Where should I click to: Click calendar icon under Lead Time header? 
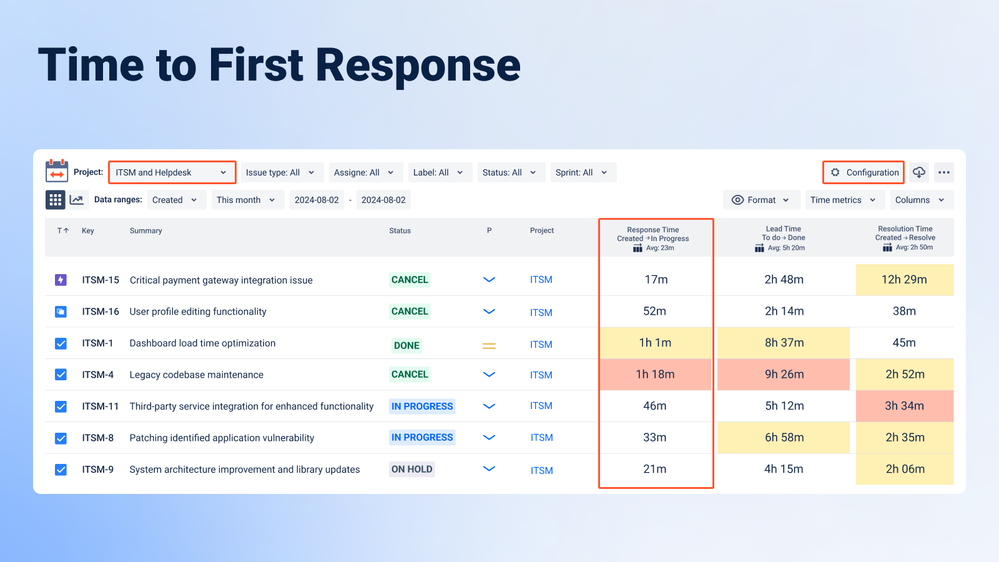pyautogui.click(x=759, y=248)
